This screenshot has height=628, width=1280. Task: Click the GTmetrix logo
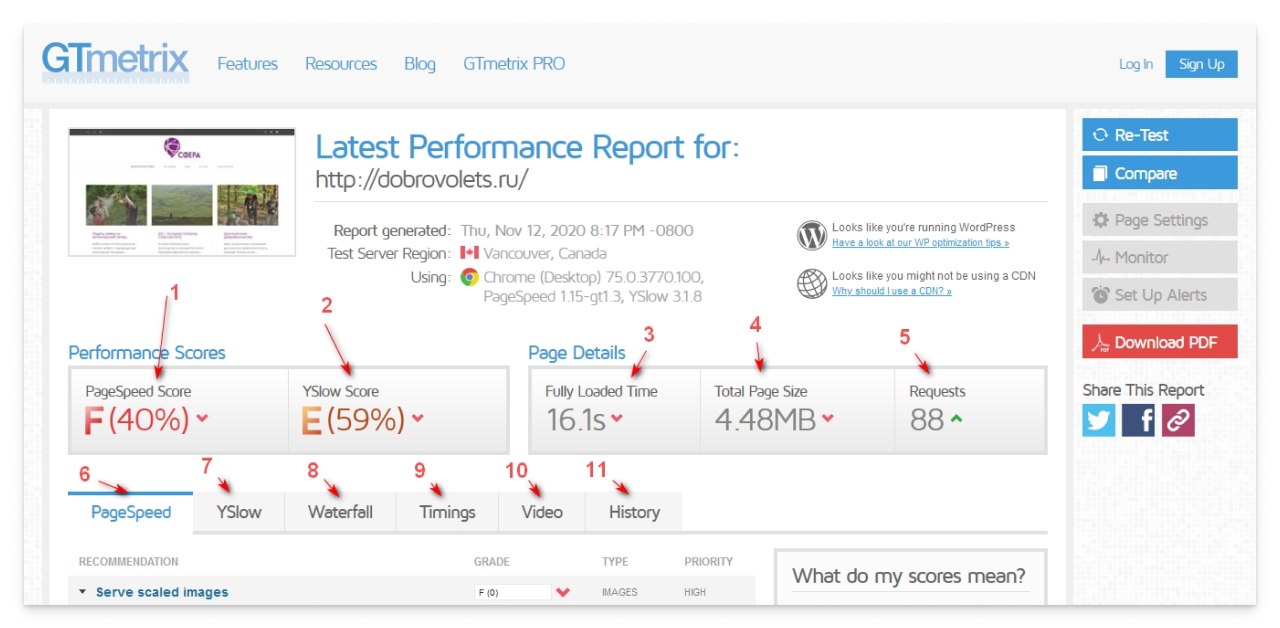tap(114, 61)
